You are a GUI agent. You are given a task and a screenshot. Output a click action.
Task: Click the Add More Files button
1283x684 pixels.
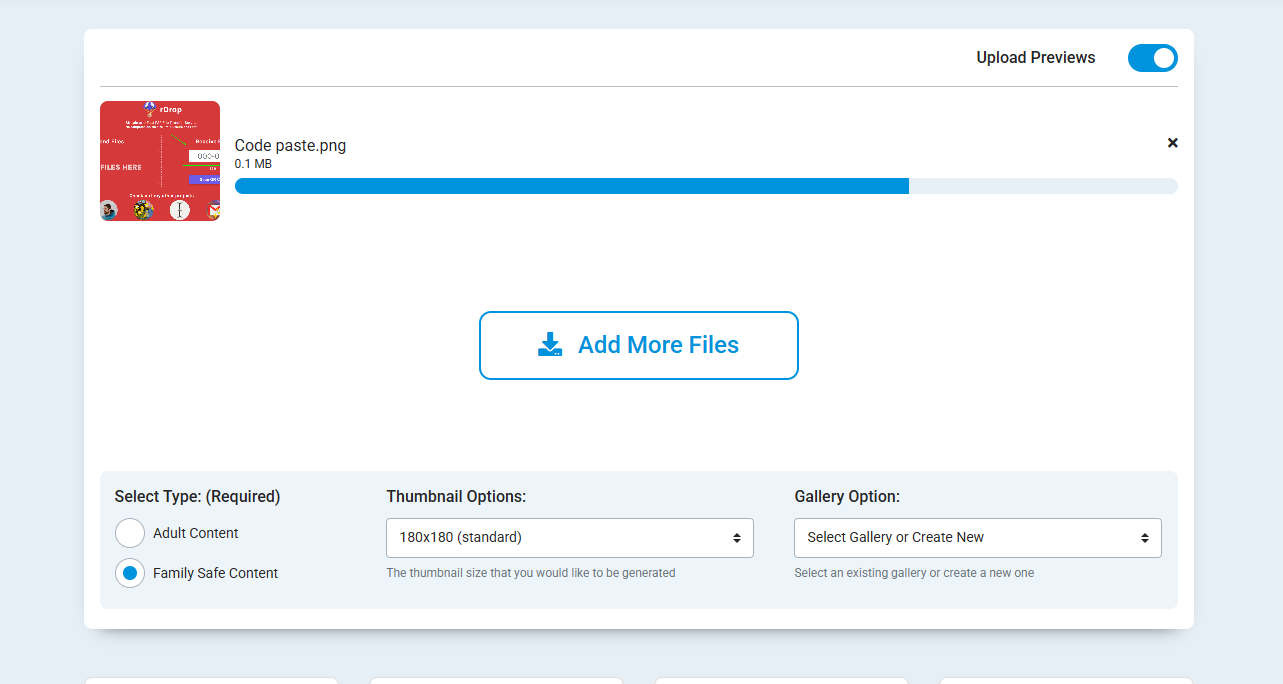pyautogui.click(x=638, y=345)
